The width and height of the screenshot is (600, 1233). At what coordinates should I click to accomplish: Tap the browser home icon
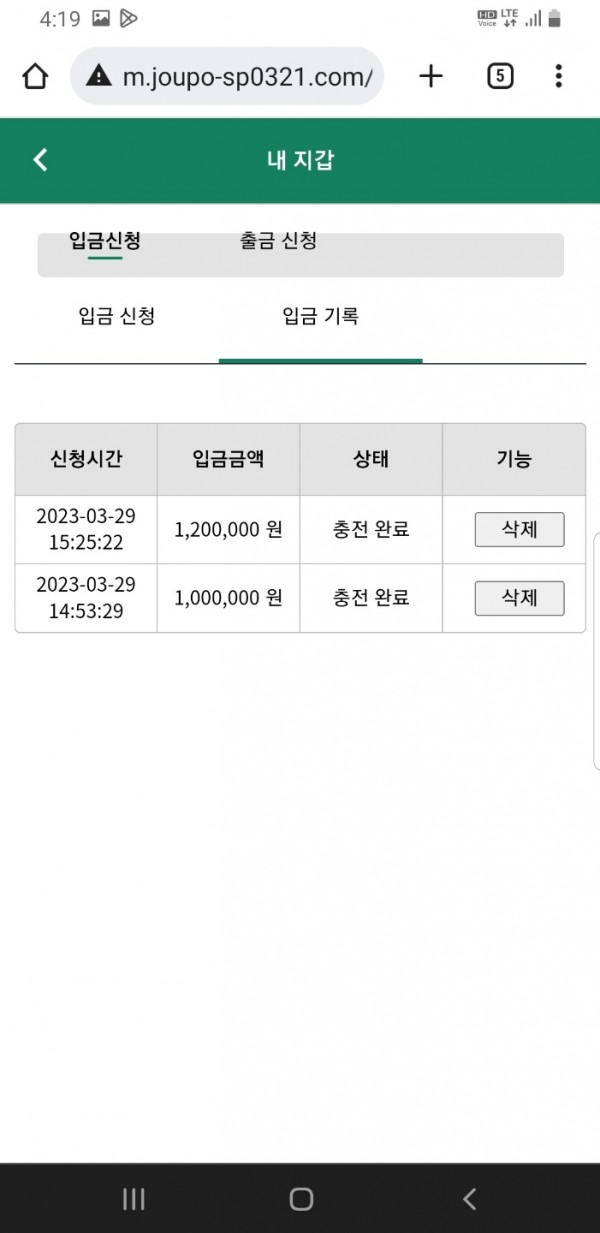pyautogui.click(x=35, y=77)
